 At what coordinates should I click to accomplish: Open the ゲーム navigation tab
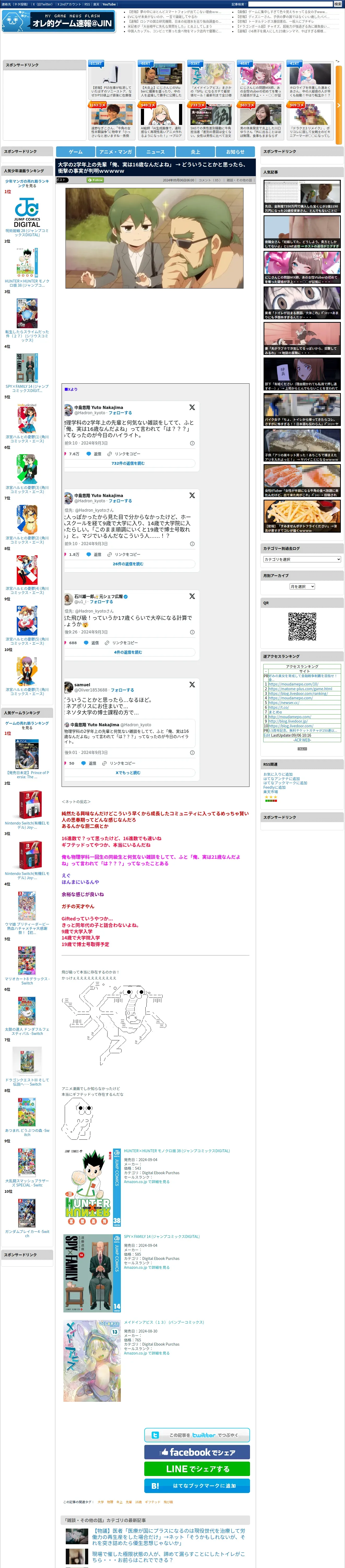[x=75, y=152]
